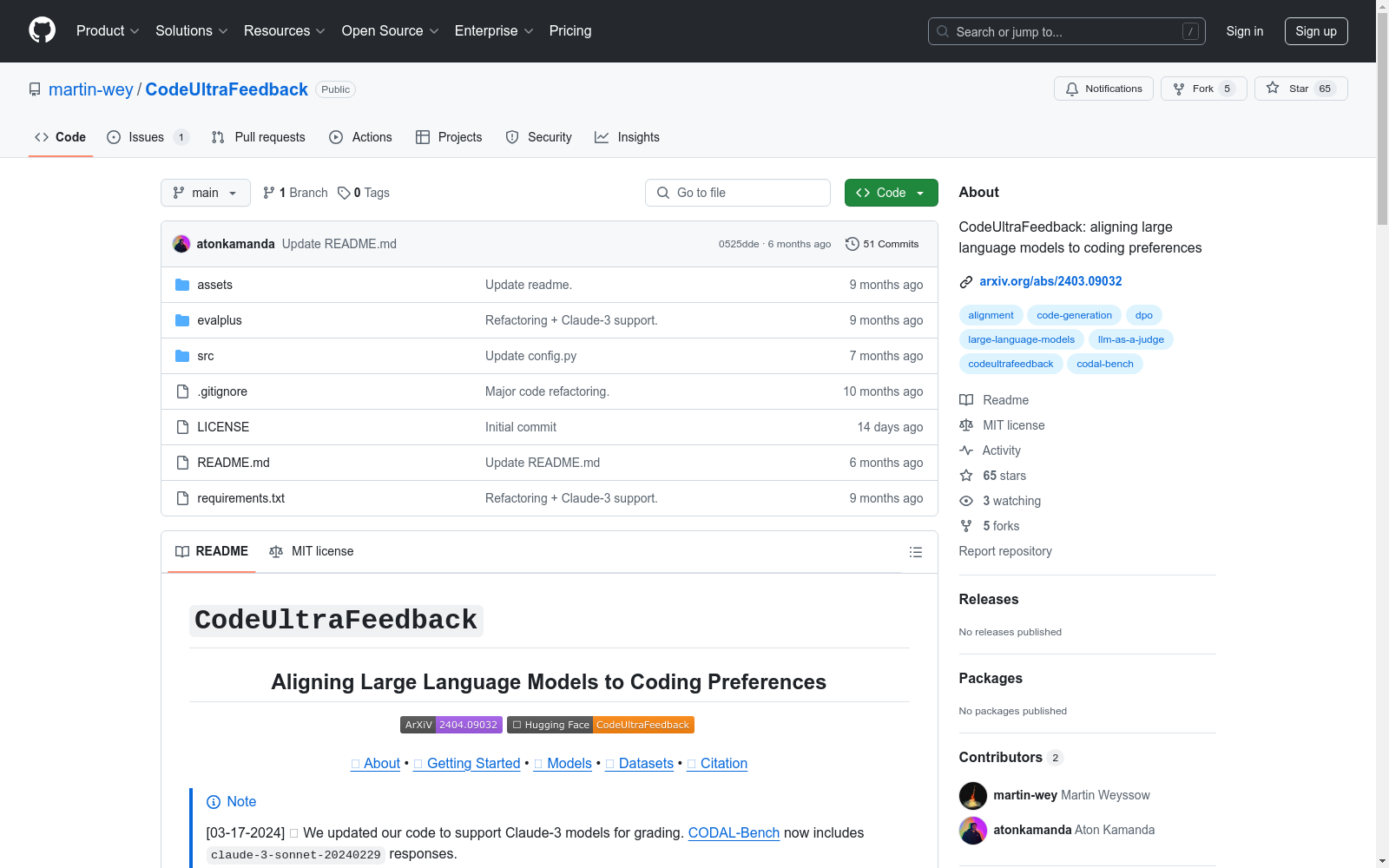The image size is (1389, 868).
Task: Select the README tab
Action: [x=212, y=551]
